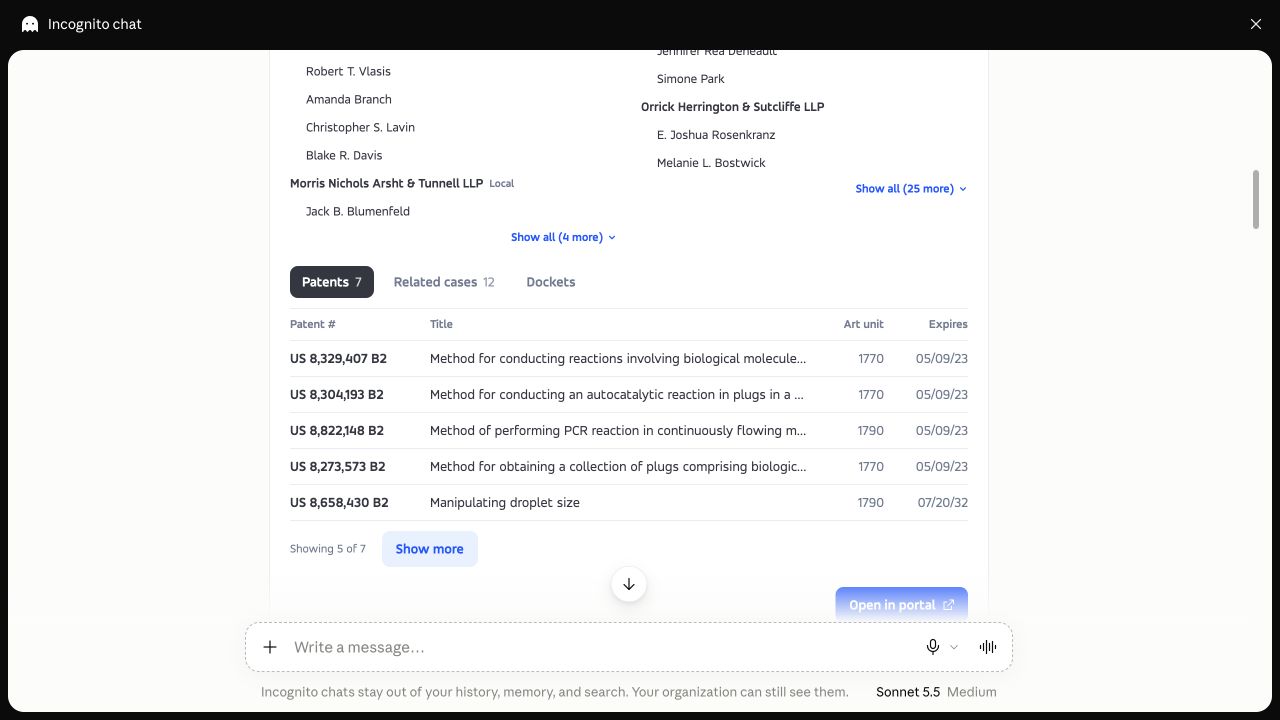Image resolution: width=1280 pixels, height=720 pixels.
Task: Click patent US 8,658,430 B2
Action: (x=339, y=502)
